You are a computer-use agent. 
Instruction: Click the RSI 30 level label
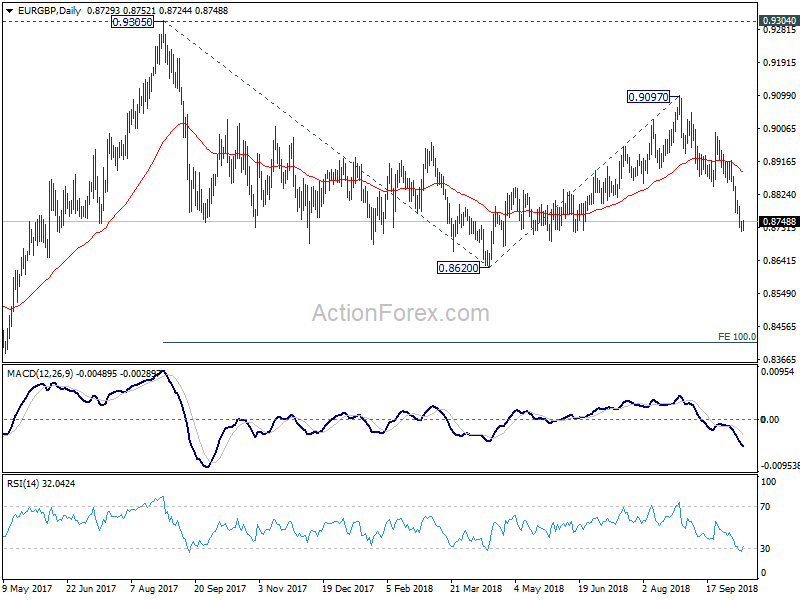pyautogui.click(x=765, y=548)
